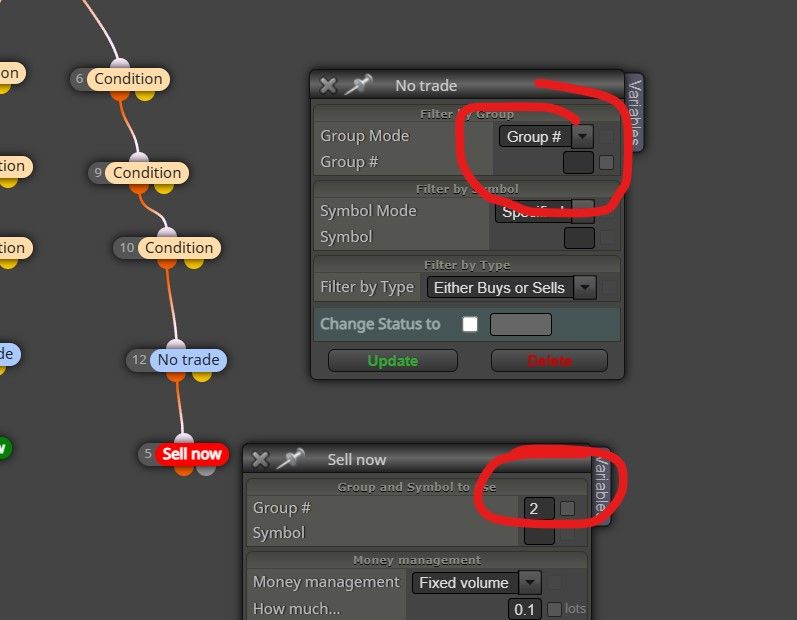Close the Sell now panel with the X icon
797x620 pixels.
pos(260,459)
